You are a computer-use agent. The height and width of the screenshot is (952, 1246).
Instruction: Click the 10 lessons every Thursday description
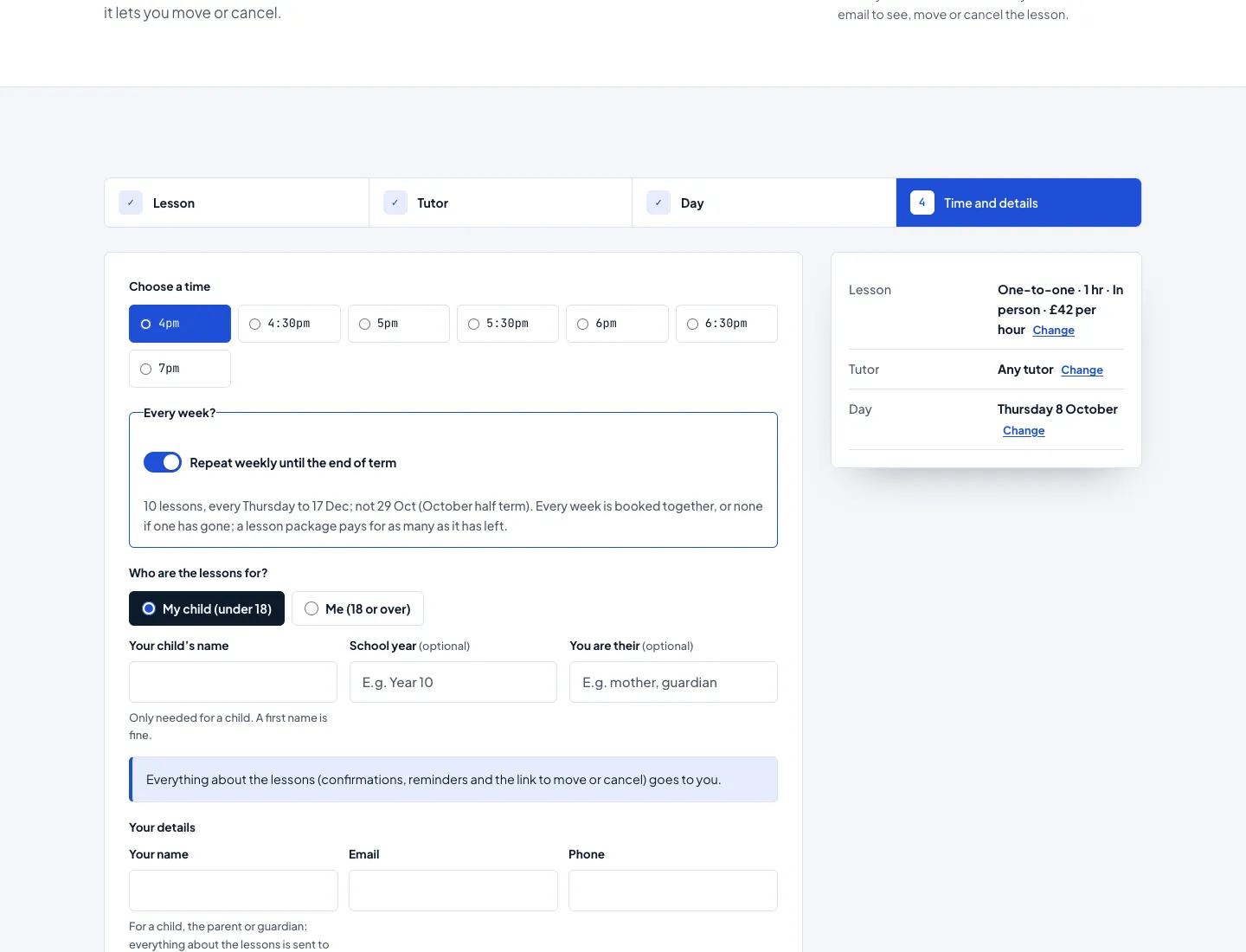(x=453, y=516)
